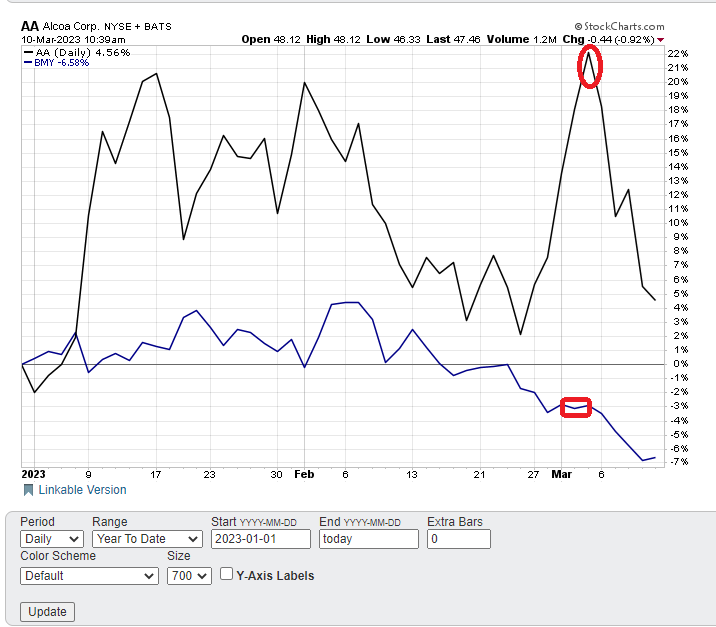
Task: Click the AA ticker symbol title
Action: coord(30,26)
